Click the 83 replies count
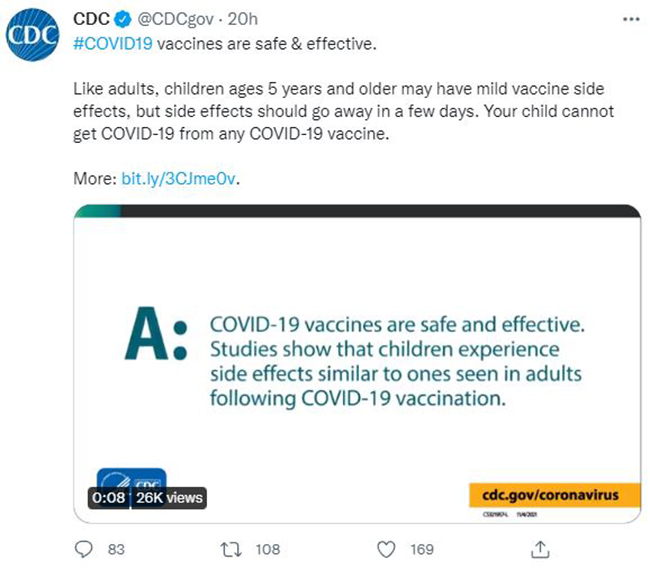The image size is (650, 569). (x=116, y=550)
